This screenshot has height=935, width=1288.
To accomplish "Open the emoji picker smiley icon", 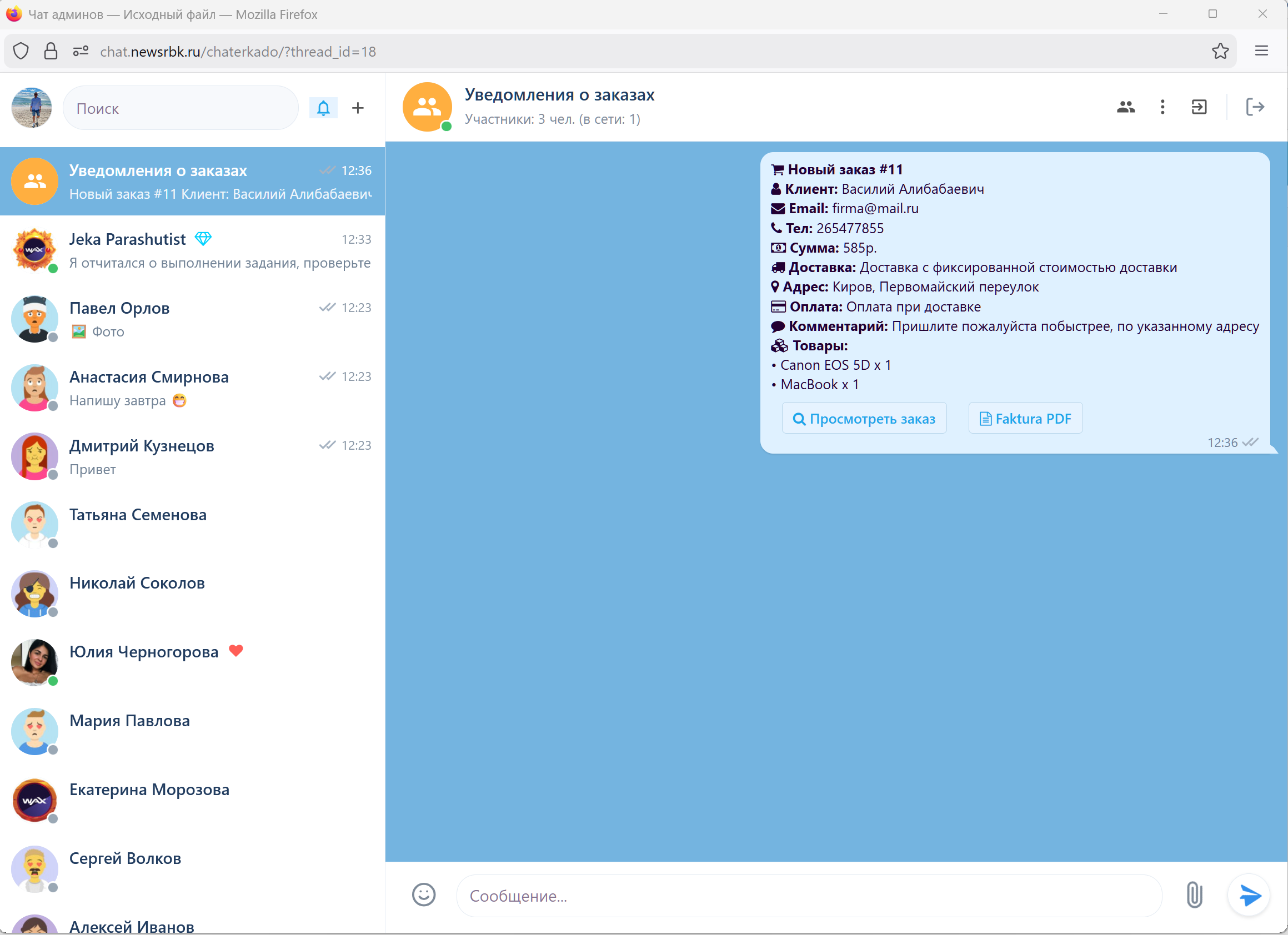I will 424,894.
